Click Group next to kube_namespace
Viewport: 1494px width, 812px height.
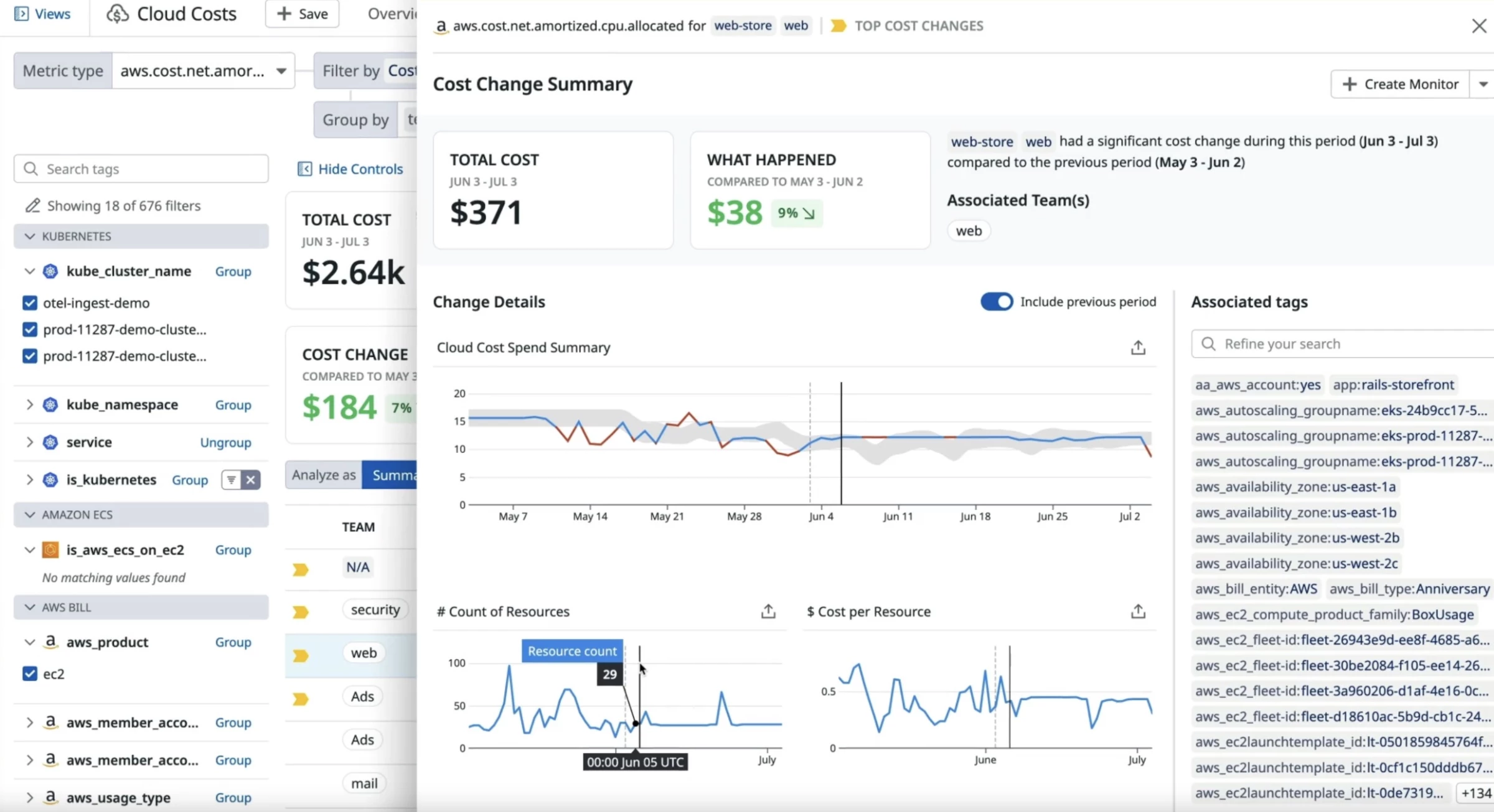[233, 405]
